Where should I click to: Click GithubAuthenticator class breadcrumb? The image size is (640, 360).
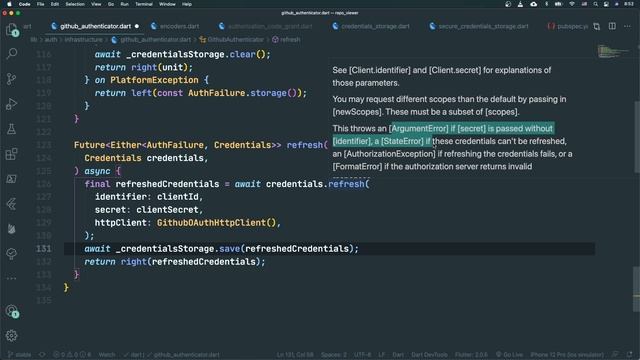[231, 40]
